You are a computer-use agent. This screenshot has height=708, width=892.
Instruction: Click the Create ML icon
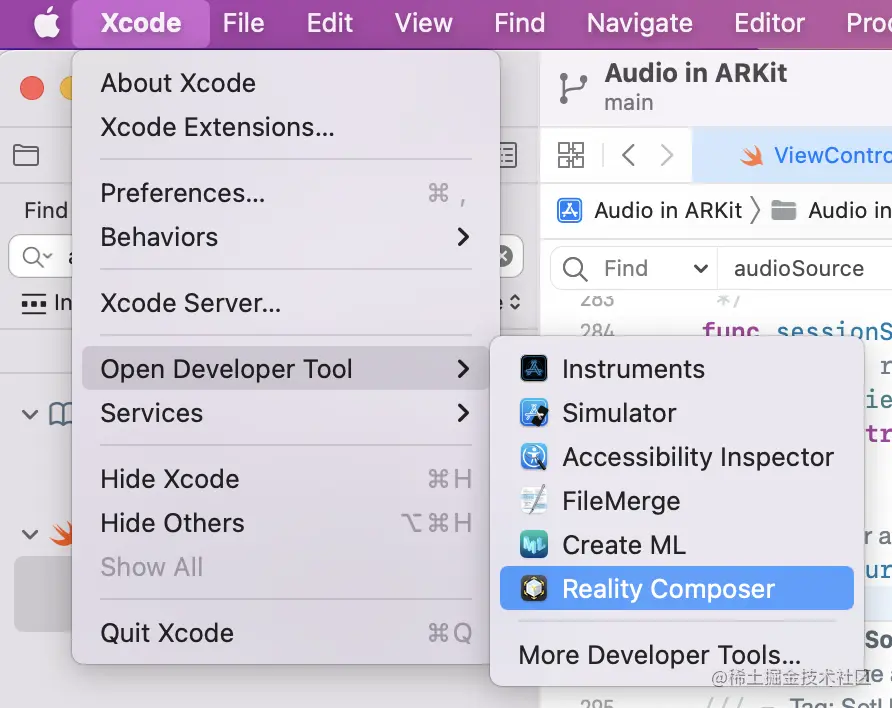pos(534,545)
